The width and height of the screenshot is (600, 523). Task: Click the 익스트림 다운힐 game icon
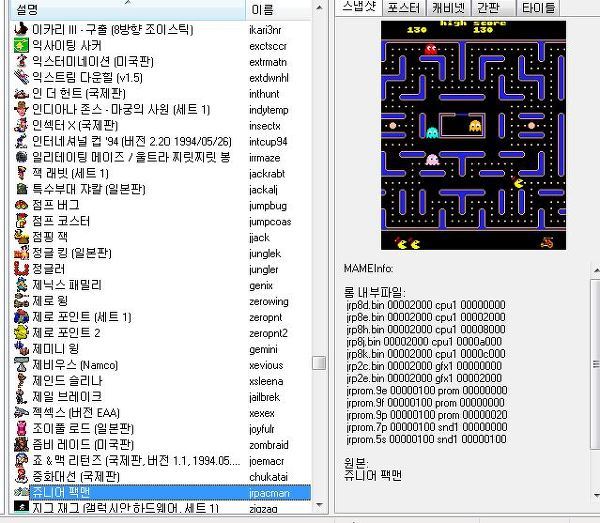coord(21,77)
